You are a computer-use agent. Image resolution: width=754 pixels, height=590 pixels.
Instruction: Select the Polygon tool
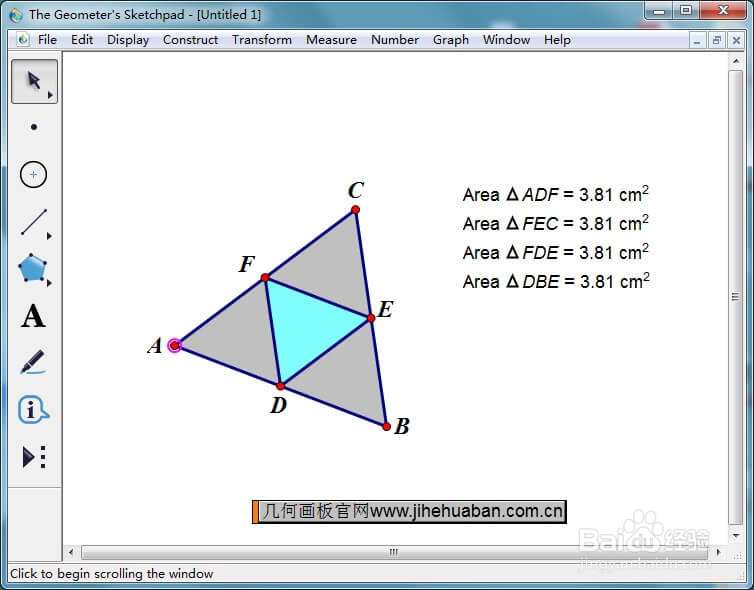[x=33, y=268]
